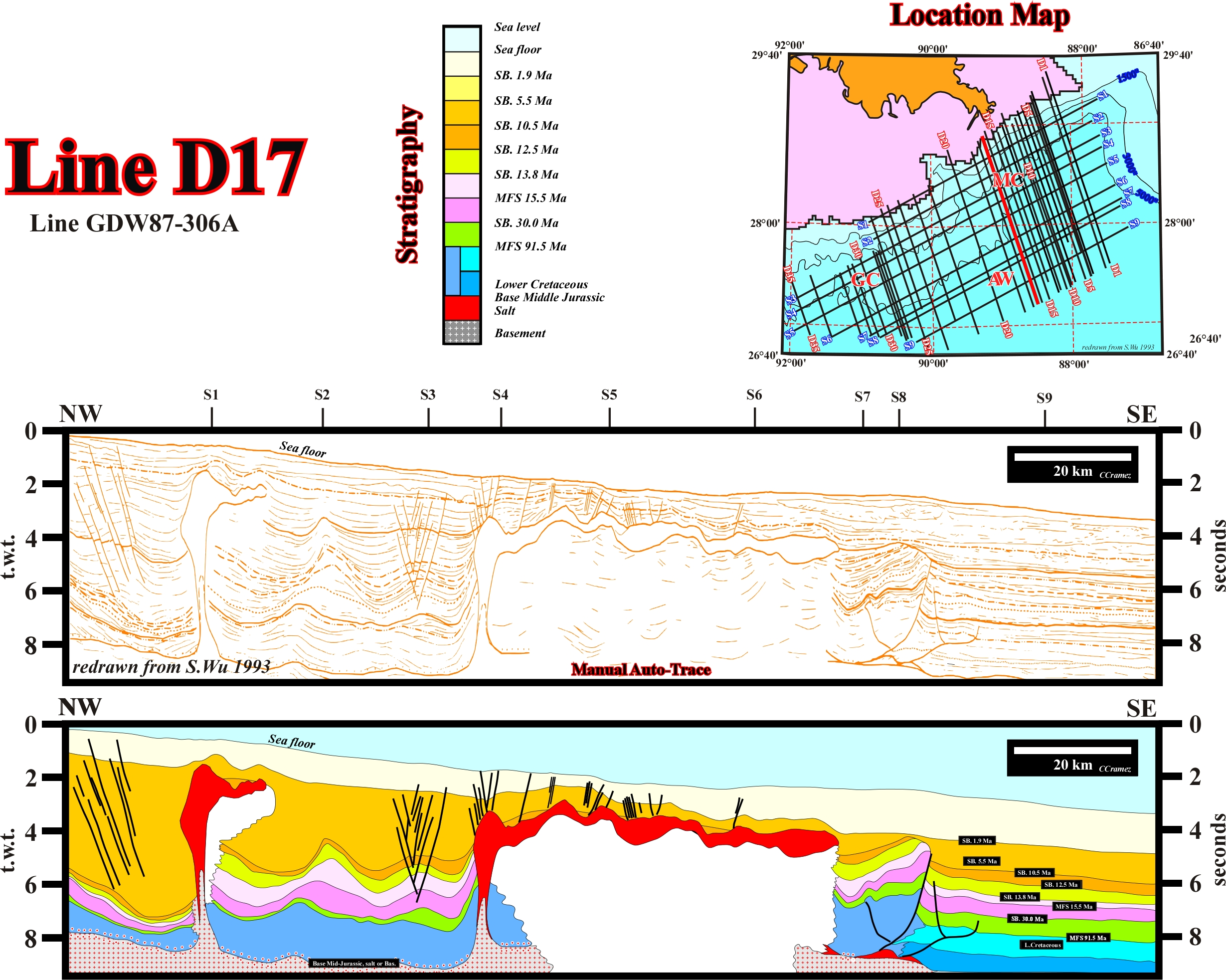The width and height of the screenshot is (1226, 980).
Task: Click the L.Cretaceous label box
Action: click(1043, 945)
